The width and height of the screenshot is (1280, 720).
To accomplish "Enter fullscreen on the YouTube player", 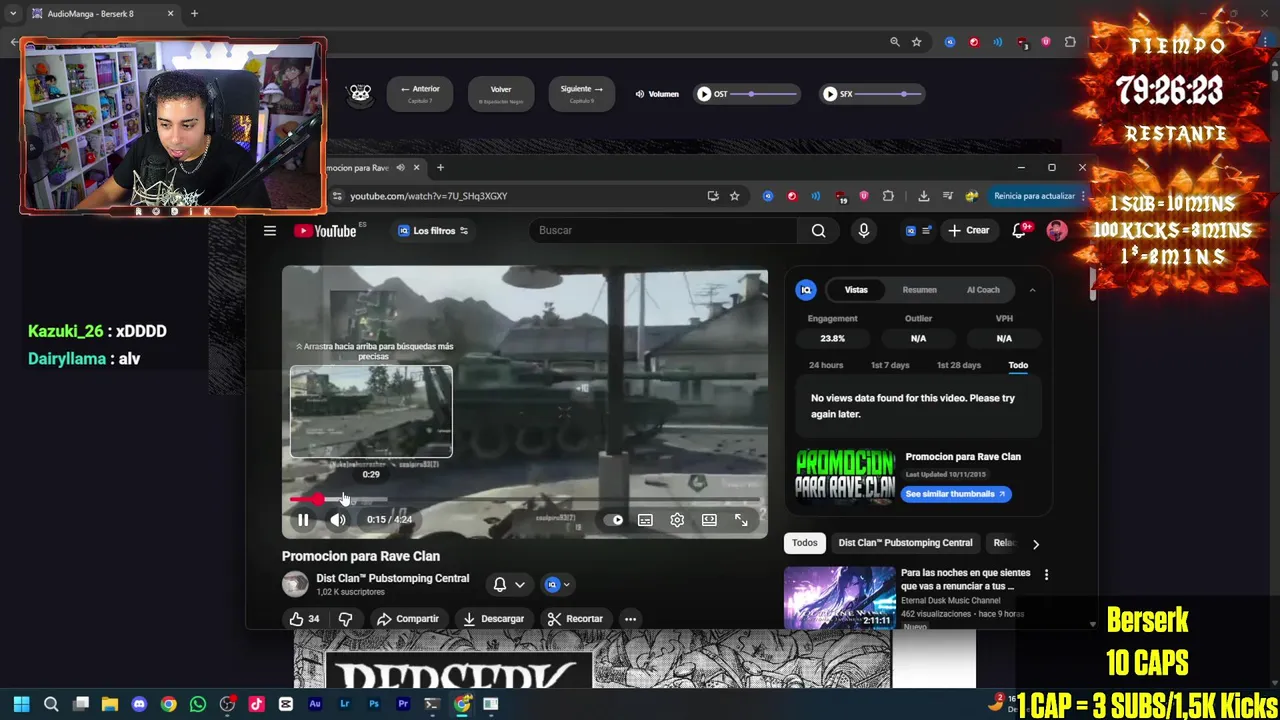I will [741, 520].
